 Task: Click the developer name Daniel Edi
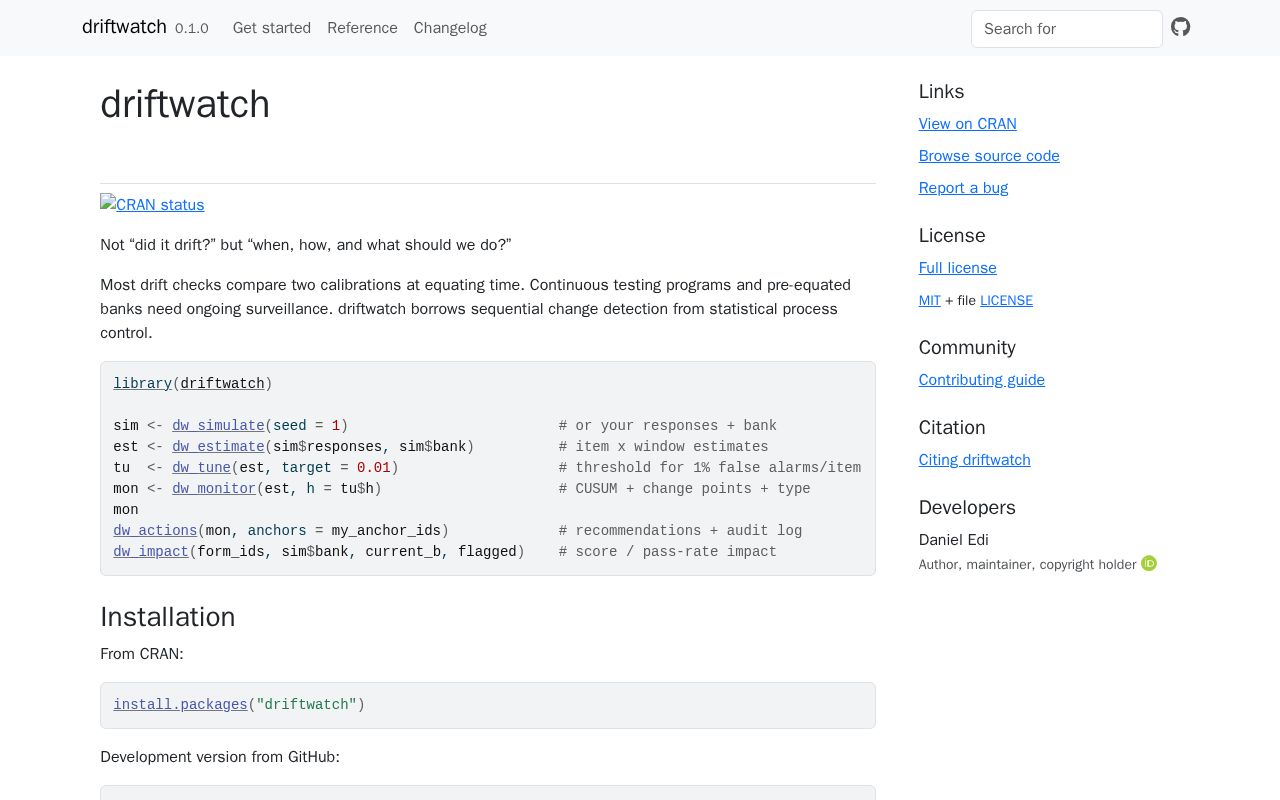(954, 540)
